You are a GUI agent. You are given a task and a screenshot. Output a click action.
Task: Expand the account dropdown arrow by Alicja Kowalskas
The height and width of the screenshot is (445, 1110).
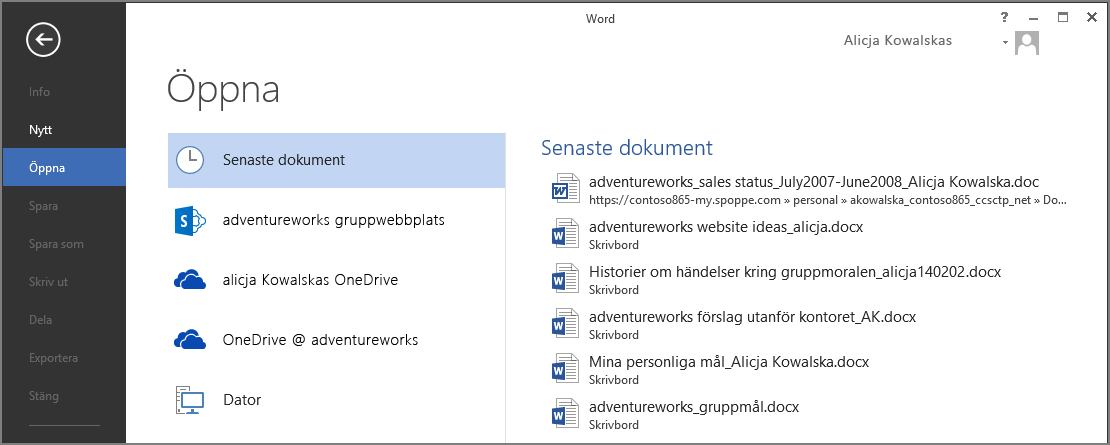coord(1005,42)
